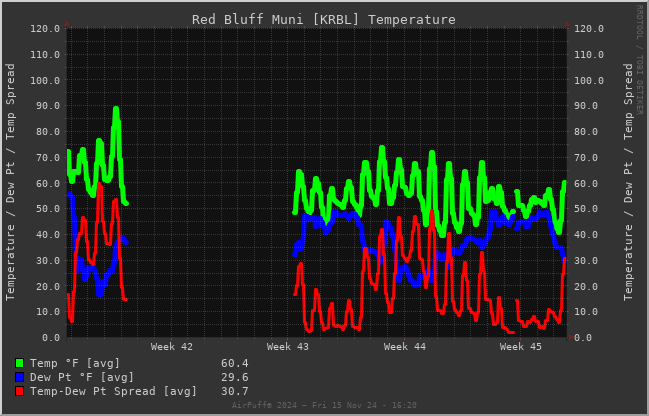This screenshot has width=649, height=416.
Task: Click the left axis 0.0 tick label
Action: pyautogui.click(x=51, y=338)
